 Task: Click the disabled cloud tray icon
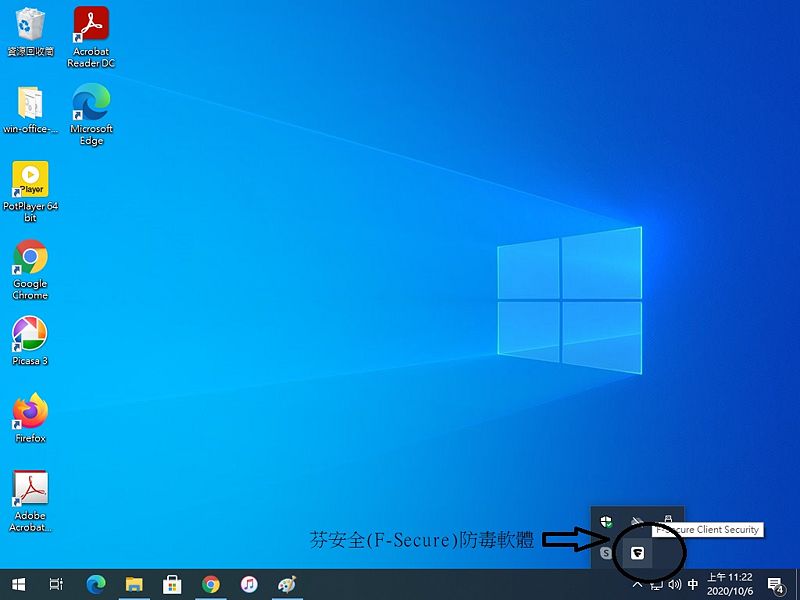point(636,521)
